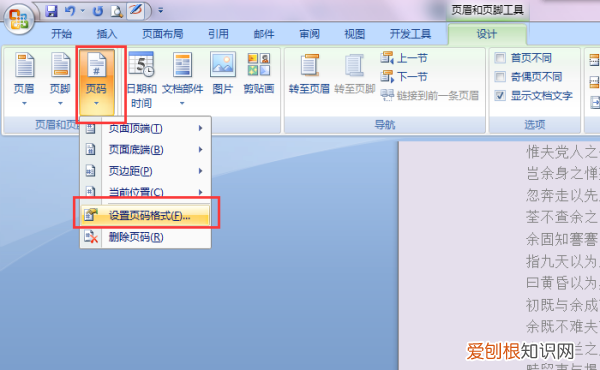Open print preview from quick access toolbar
Image resolution: width=600 pixels, height=370 pixels.
116,11
